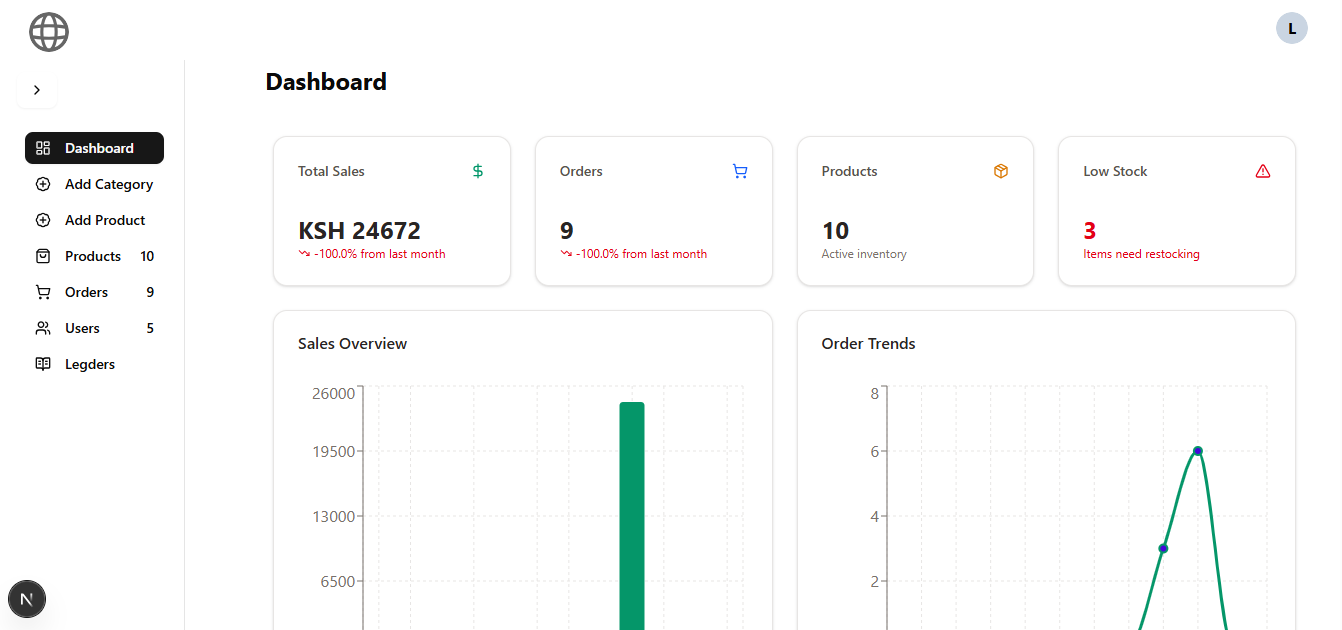Click the orange box icon on Products card
The width and height of the screenshot is (1342, 630).
(1001, 171)
